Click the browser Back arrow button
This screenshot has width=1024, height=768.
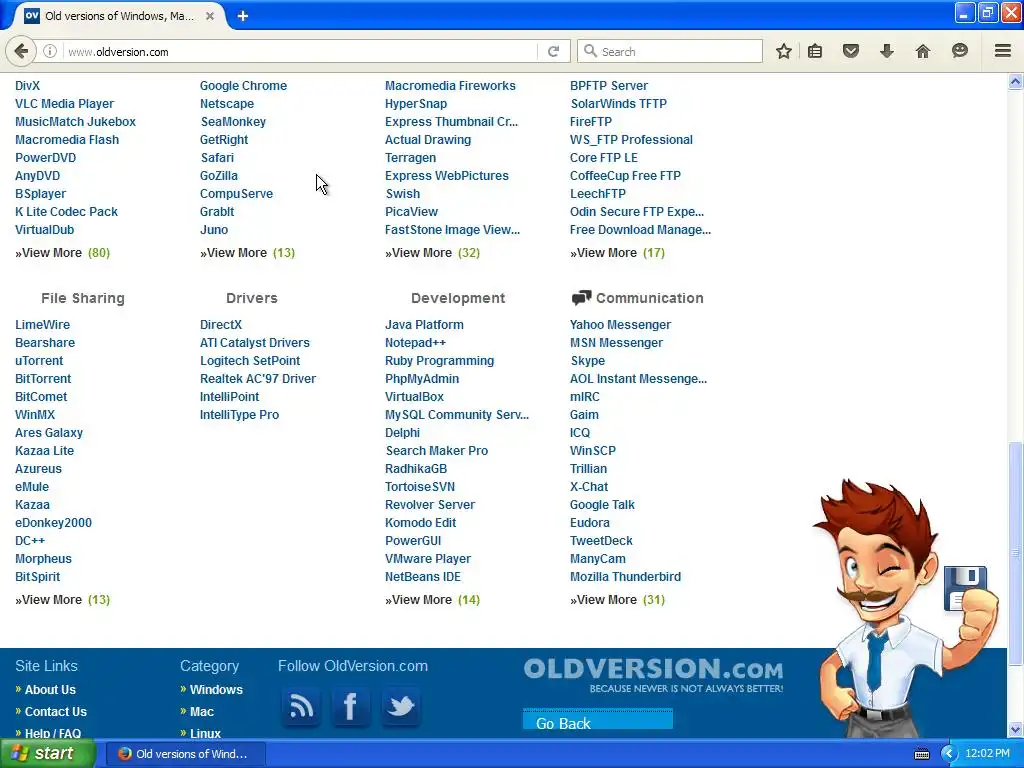[x=21, y=51]
